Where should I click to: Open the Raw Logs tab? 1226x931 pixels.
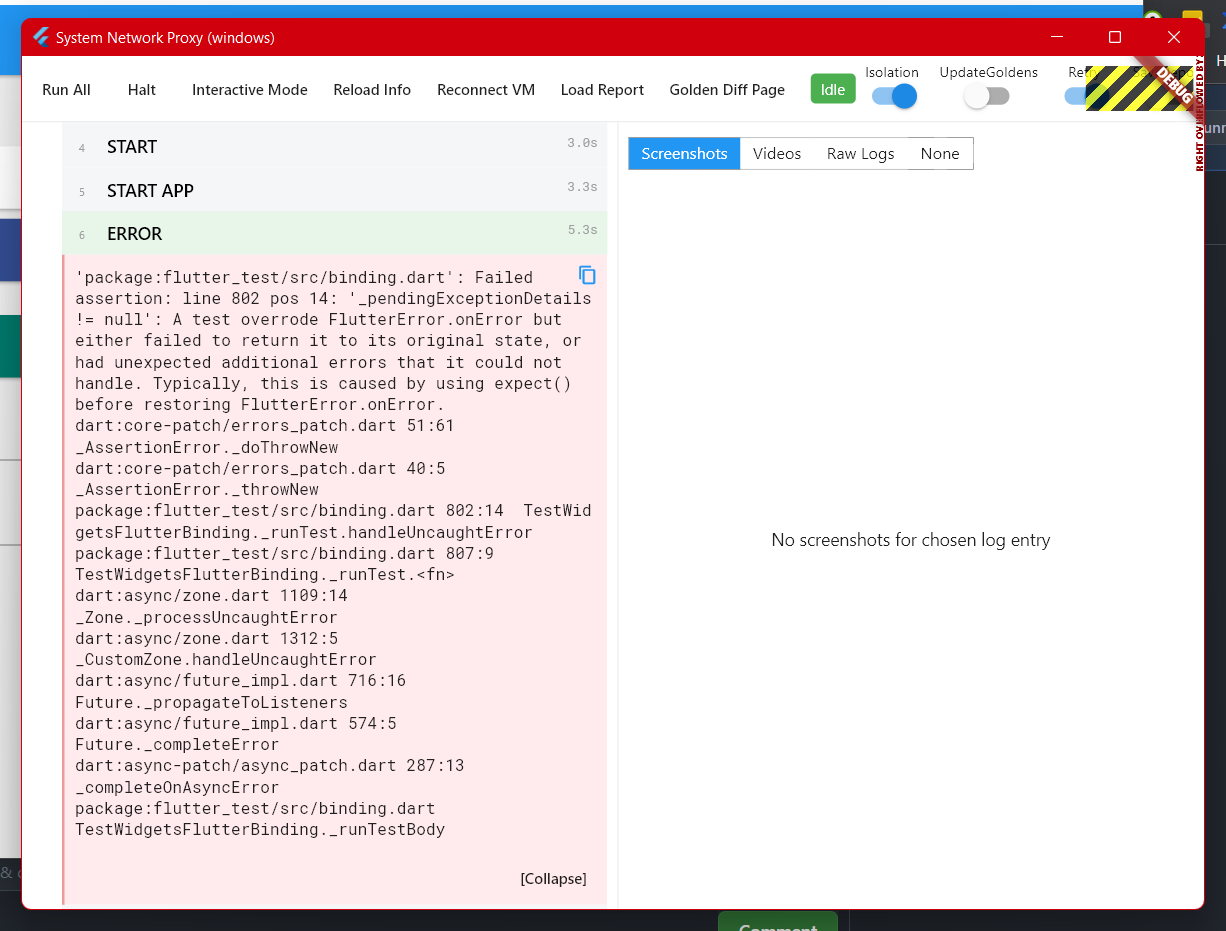coord(860,153)
